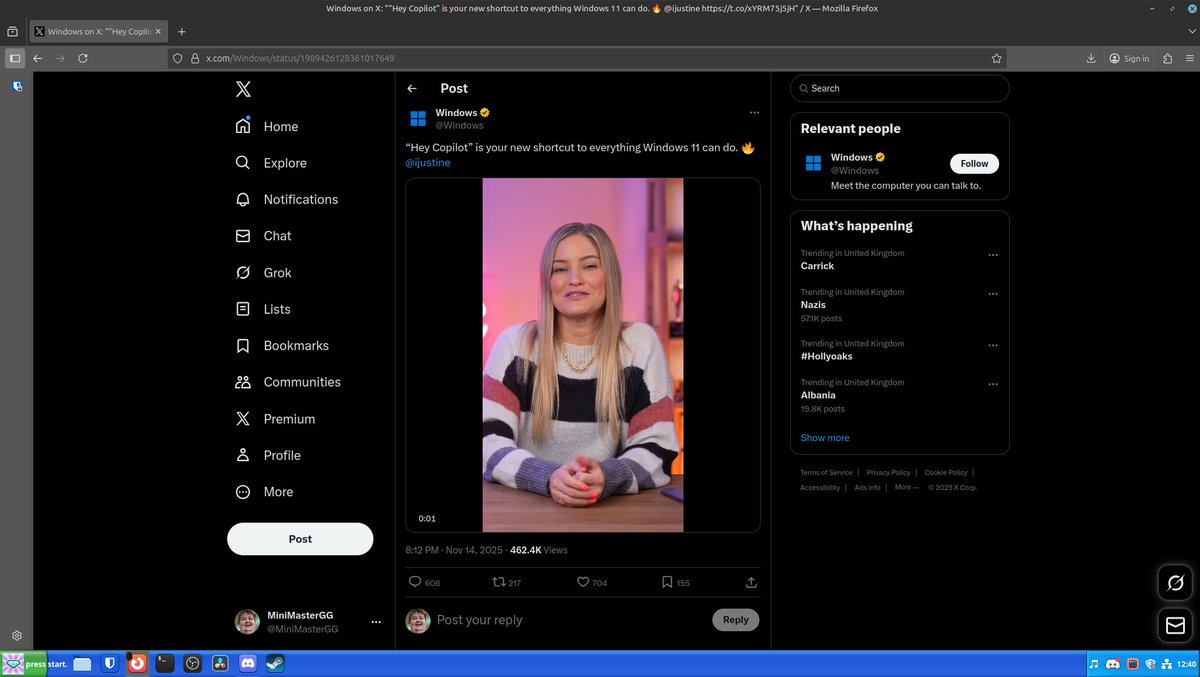This screenshot has width=1200, height=677.
Task: Expand the More menu next to Ads info
Action: [x=906, y=487]
